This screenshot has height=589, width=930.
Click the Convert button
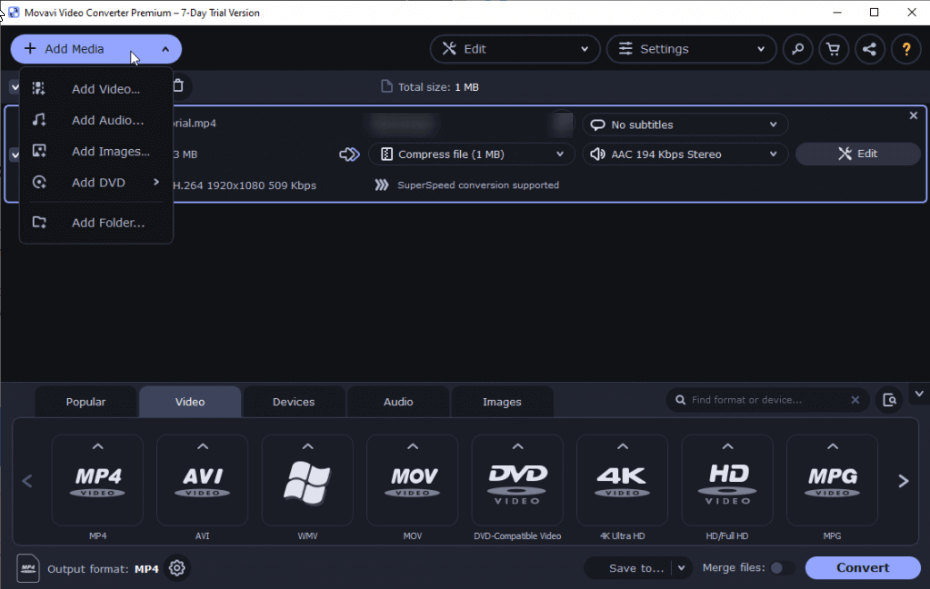[863, 568]
